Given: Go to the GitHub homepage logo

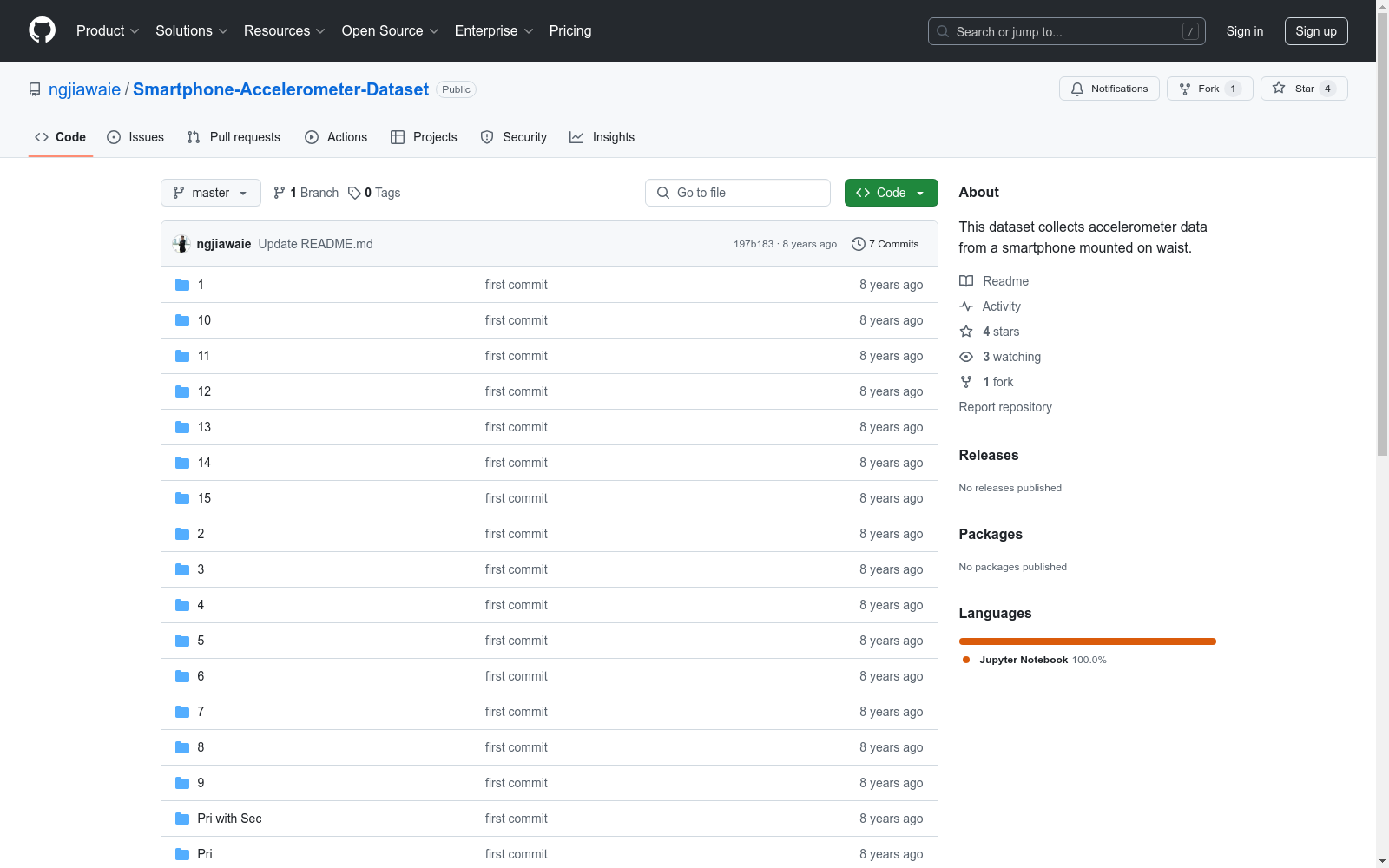Looking at the screenshot, I should coord(42,30).
